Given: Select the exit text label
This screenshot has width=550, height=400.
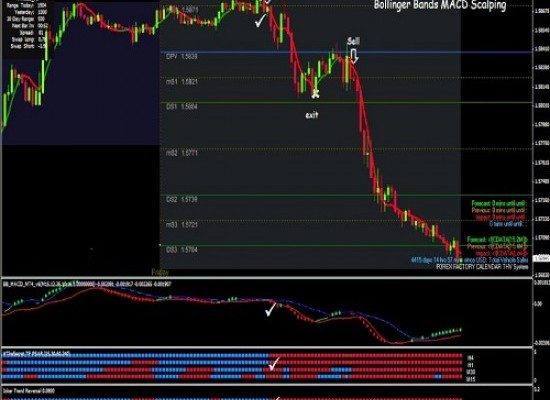Looking at the screenshot, I should point(312,115).
